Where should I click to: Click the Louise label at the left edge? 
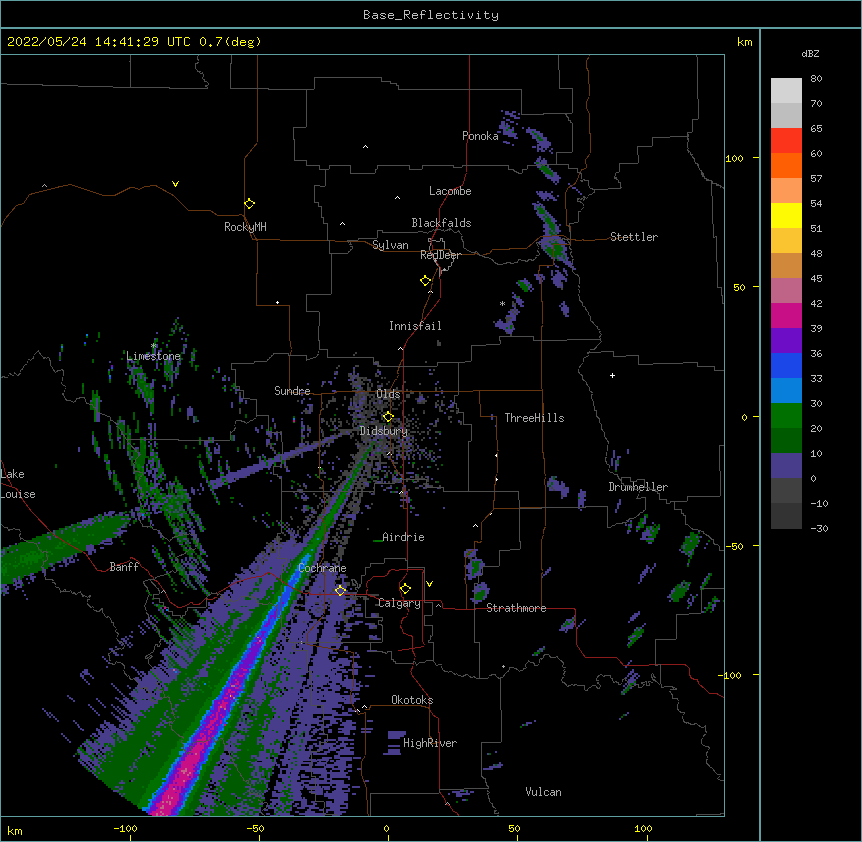click(x=18, y=494)
